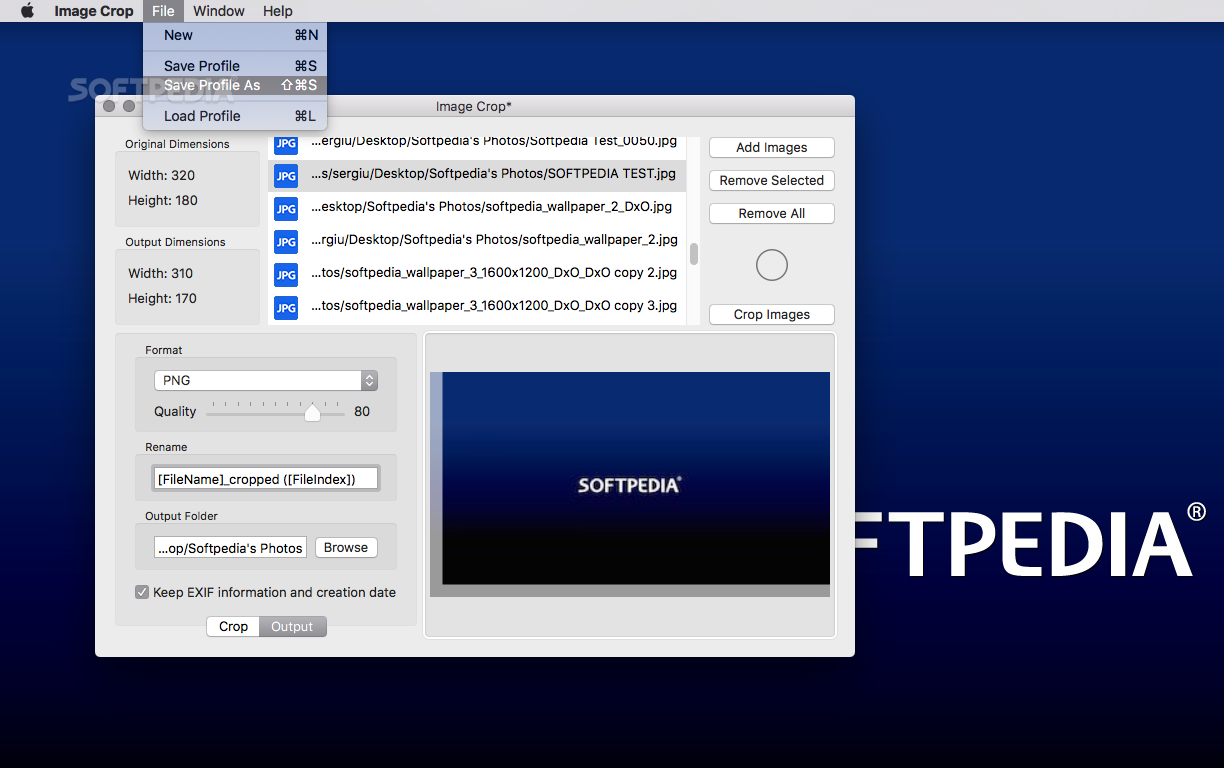Select softpedia_wallpaper_2_DxO.jpg file row
The image size is (1224, 768).
click(477, 209)
